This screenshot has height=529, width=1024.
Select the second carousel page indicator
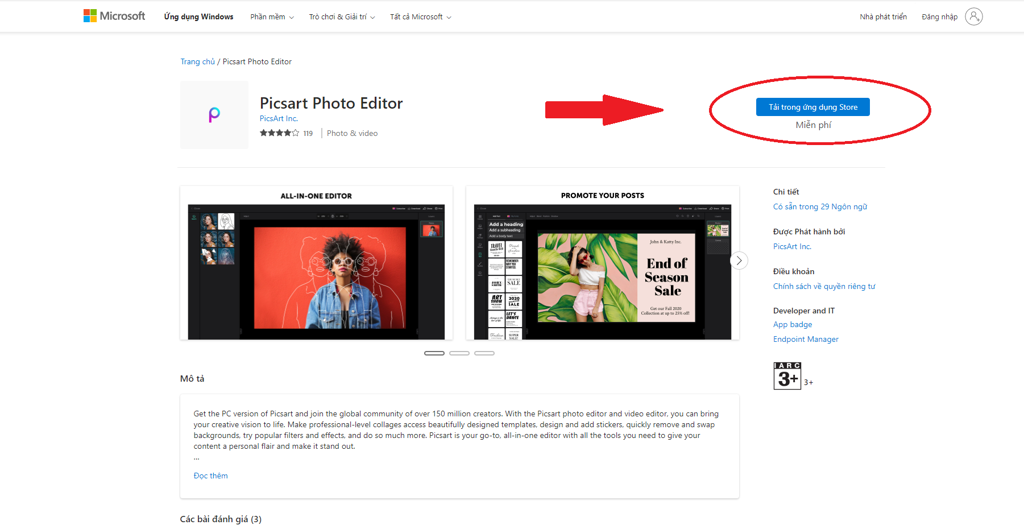459,353
